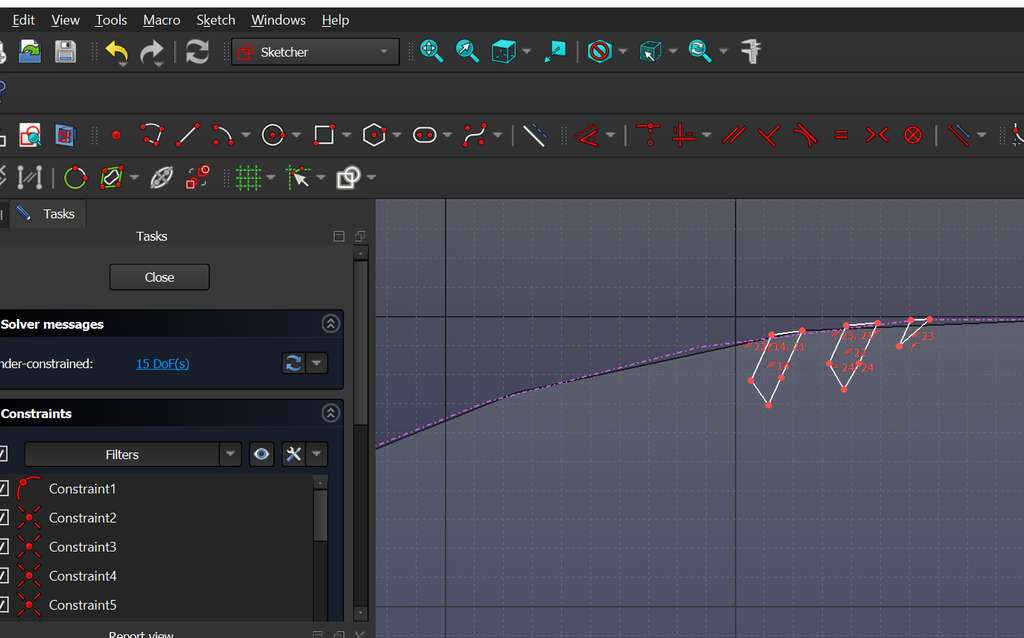Image resolution: width=1024 pixels, height=638 pixels.
Task: Open the constraint settings dropdown arrow
Action: pos(317,454)
